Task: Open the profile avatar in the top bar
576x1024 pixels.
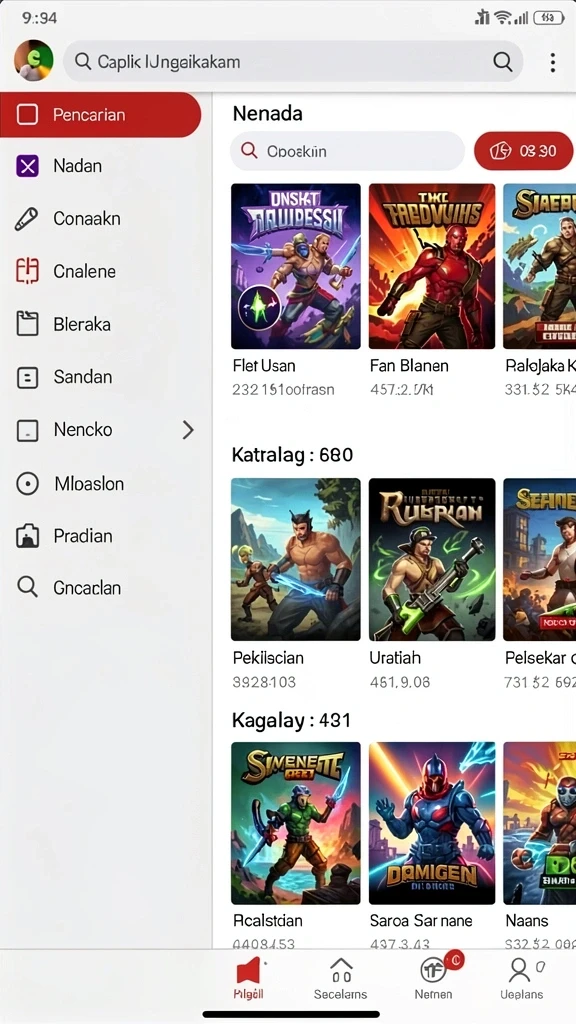Action: coord(33,61)
